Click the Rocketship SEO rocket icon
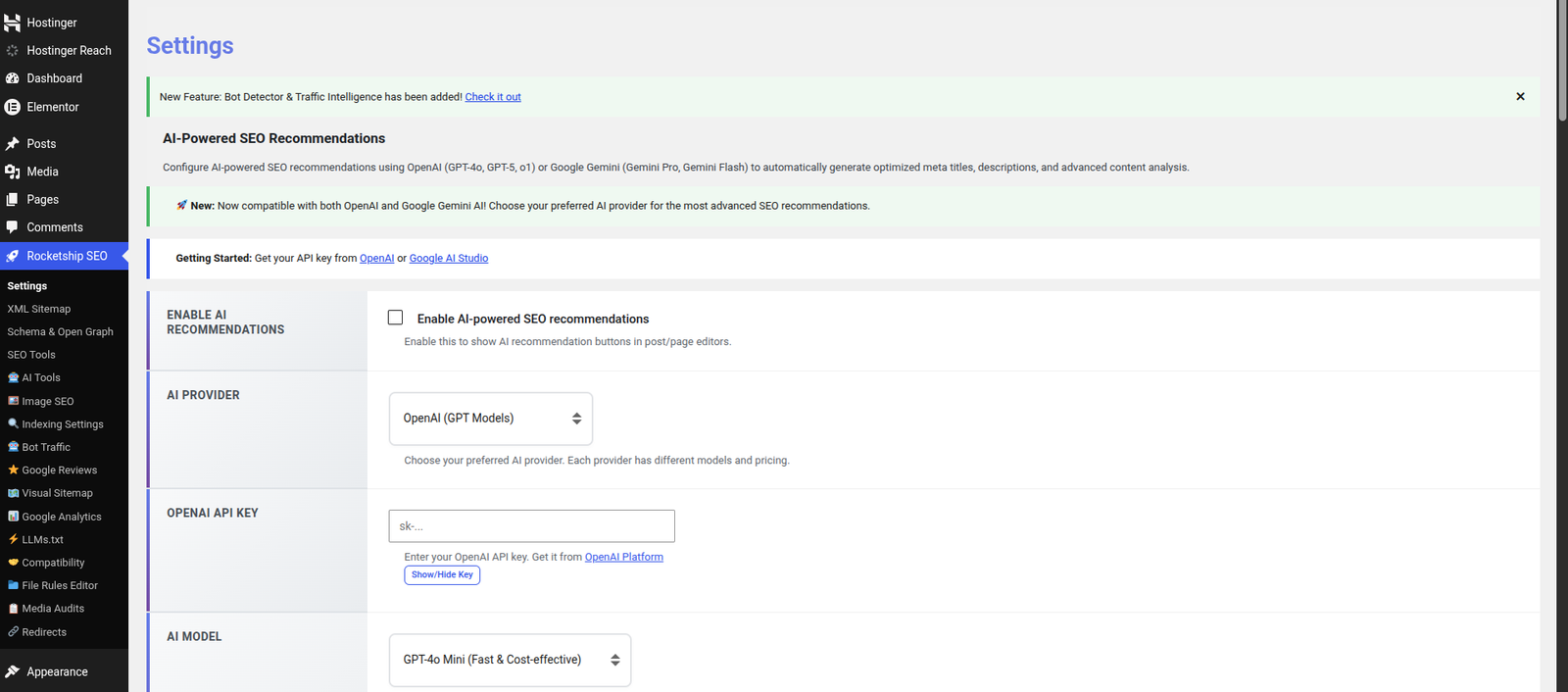The width and height of the screenshot is (1568, 692). pos(12,256)
